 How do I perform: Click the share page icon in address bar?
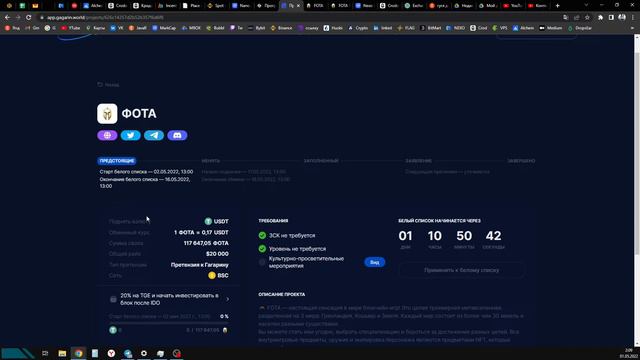click(x=576, y=18)
